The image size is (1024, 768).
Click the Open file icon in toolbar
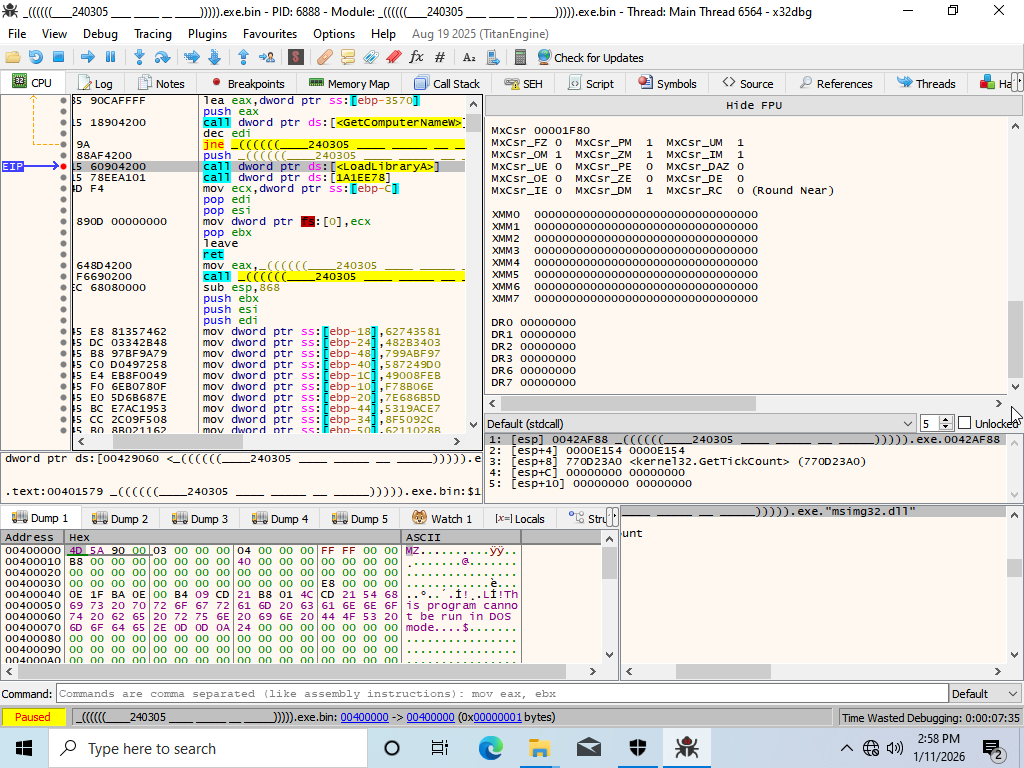[x=13, y=57]
